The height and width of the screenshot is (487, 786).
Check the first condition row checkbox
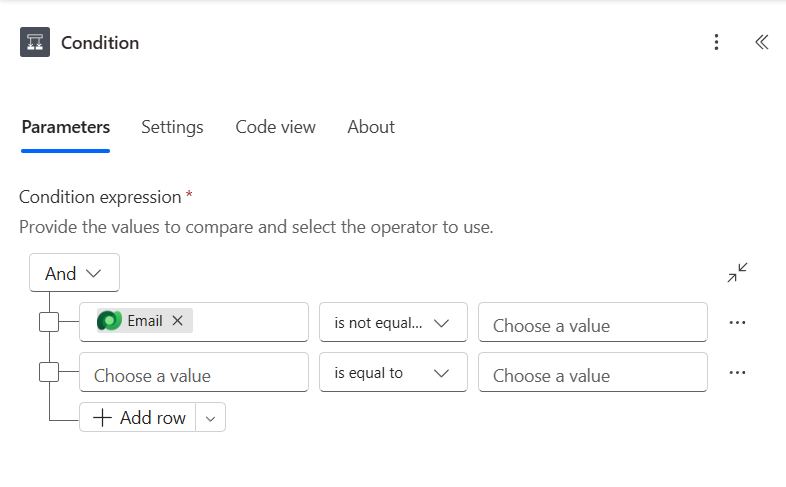(x=49, y=322)
